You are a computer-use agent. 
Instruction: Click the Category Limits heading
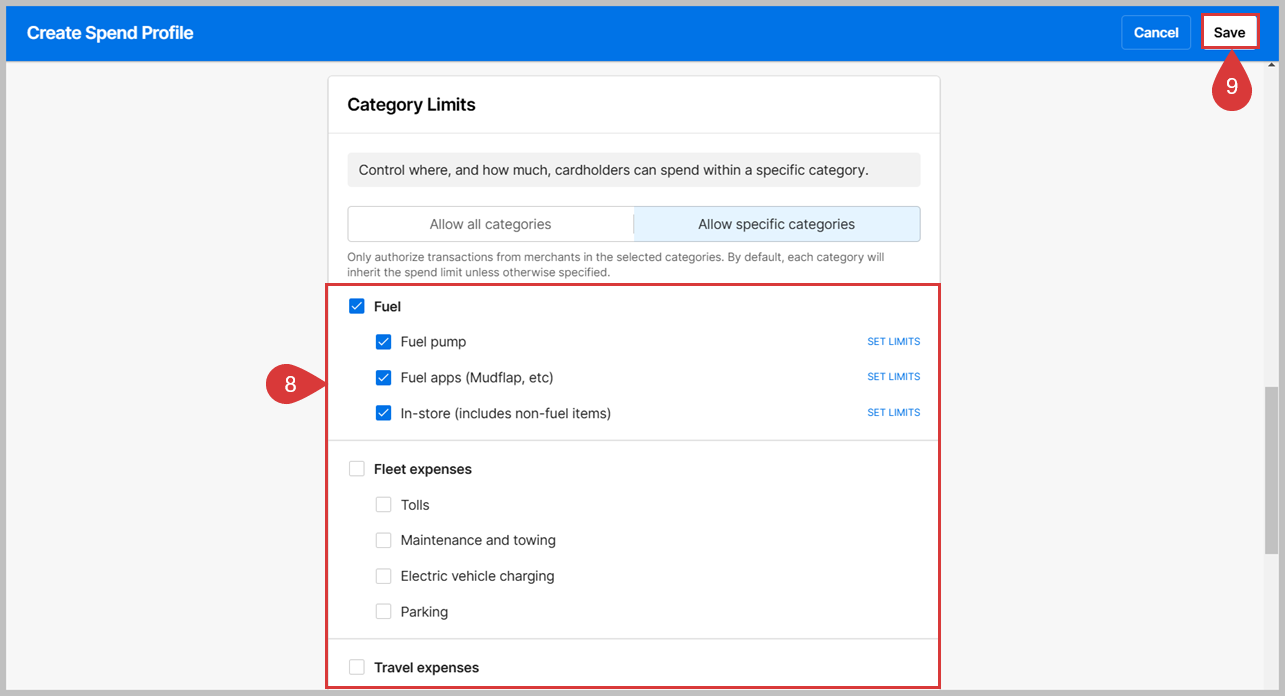coord(411,104)
